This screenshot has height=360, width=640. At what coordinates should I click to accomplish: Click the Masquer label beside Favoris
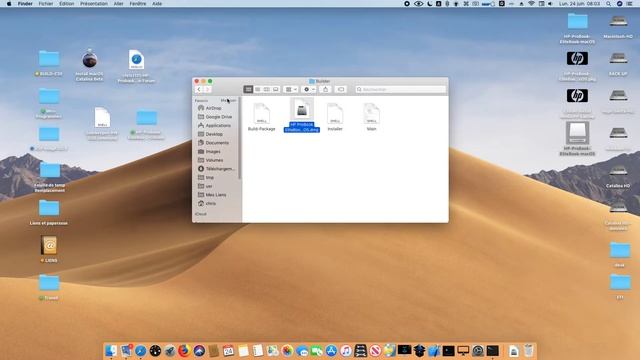tap(228, 100)
